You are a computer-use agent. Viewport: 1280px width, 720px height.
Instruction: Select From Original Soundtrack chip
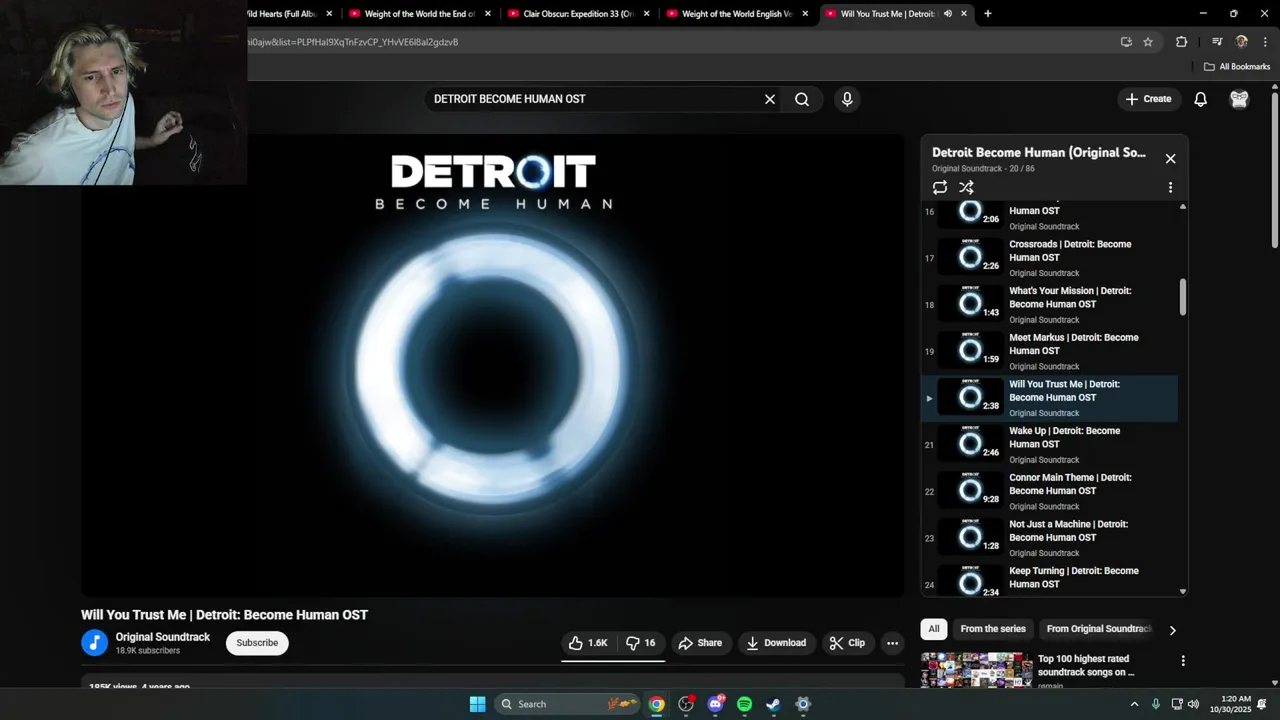(x=1099, y=629)
